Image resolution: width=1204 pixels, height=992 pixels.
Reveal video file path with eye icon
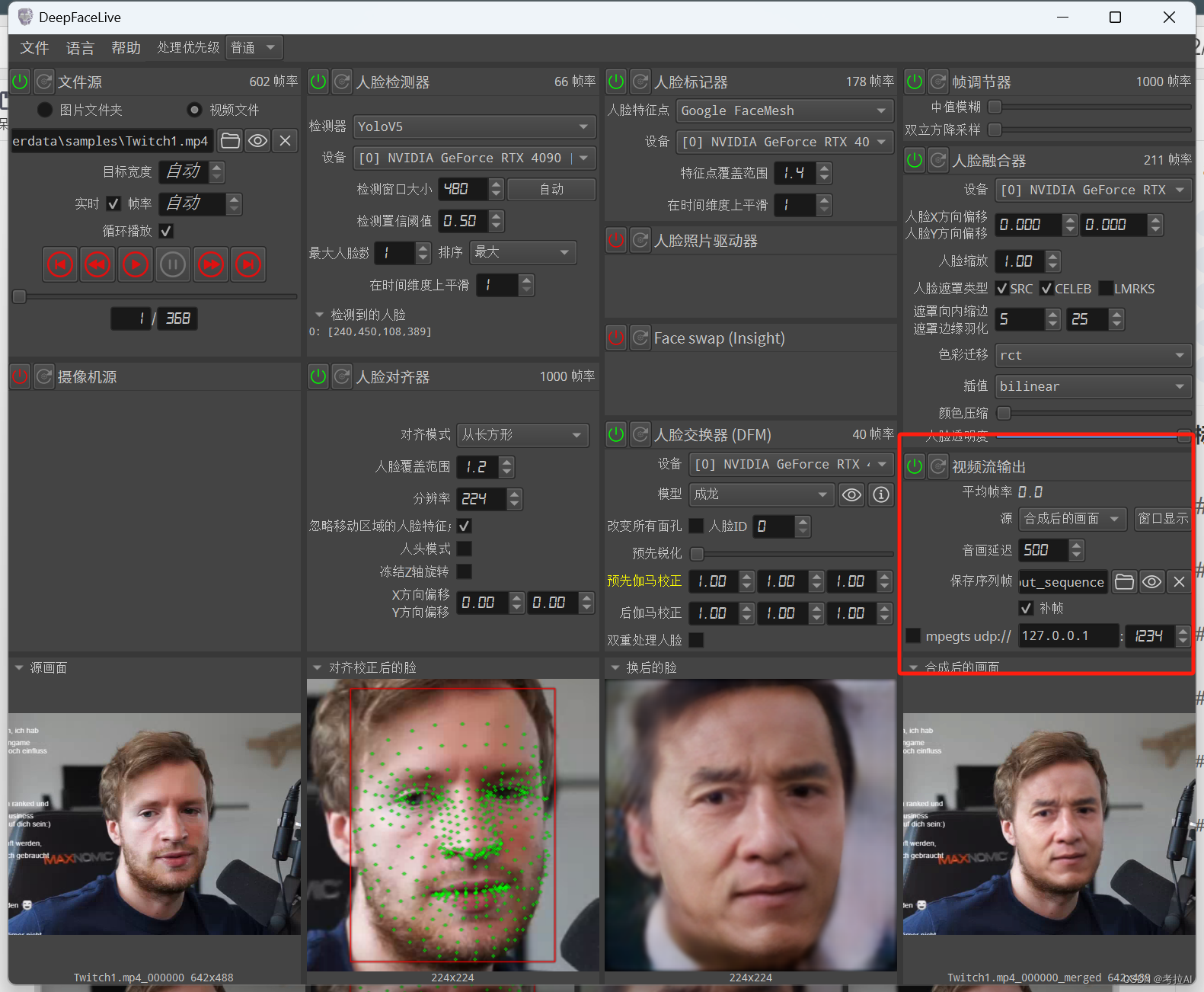point(257,140)
